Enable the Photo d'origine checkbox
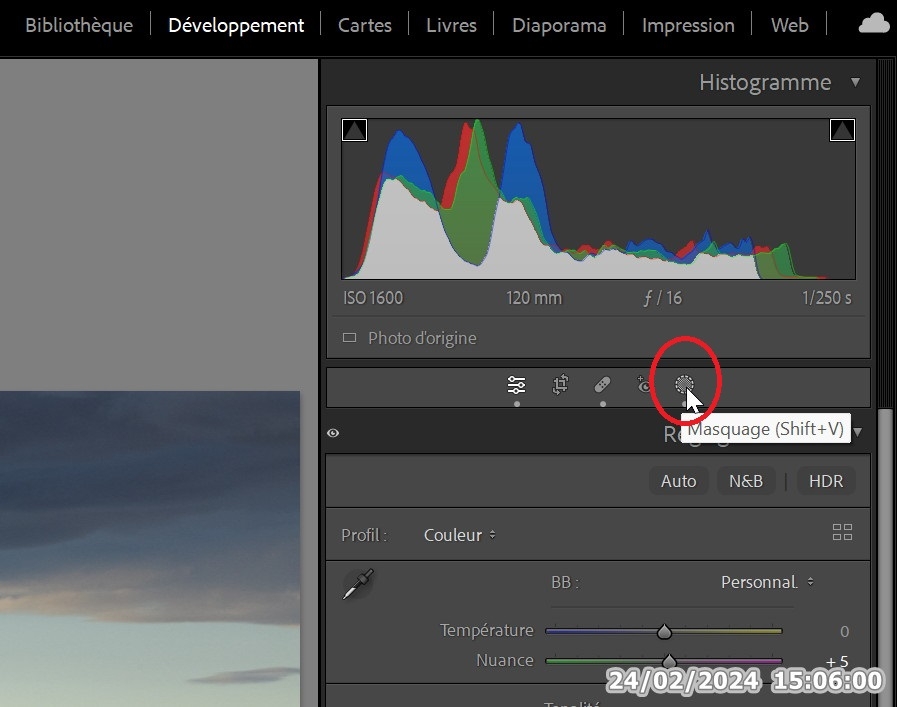897x707 pixels. (x=349, y=338)
